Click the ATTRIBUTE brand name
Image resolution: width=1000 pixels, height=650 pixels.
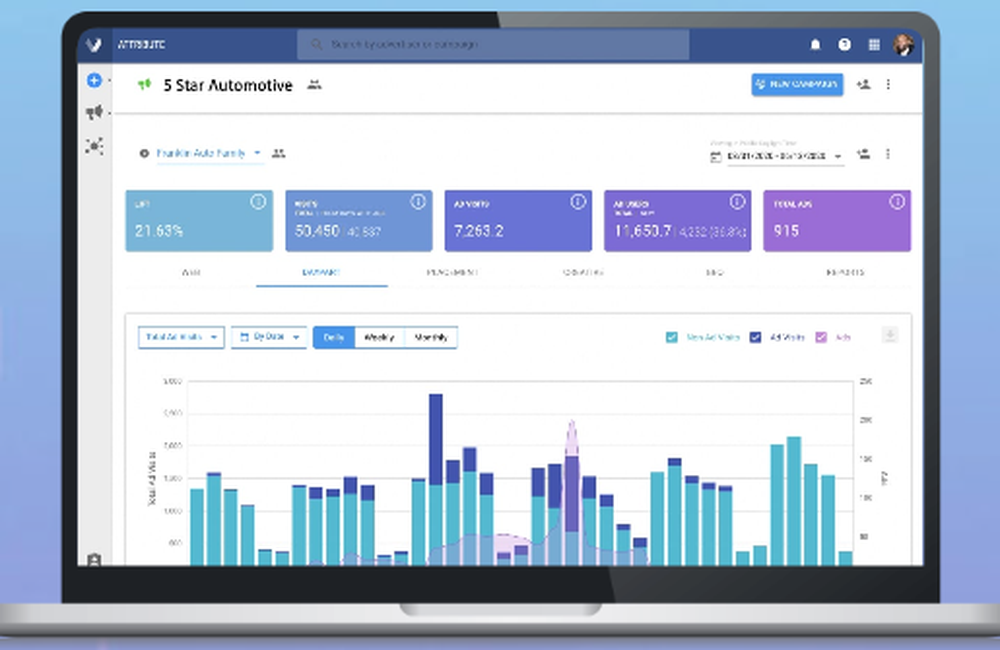[x=142, y=45]
